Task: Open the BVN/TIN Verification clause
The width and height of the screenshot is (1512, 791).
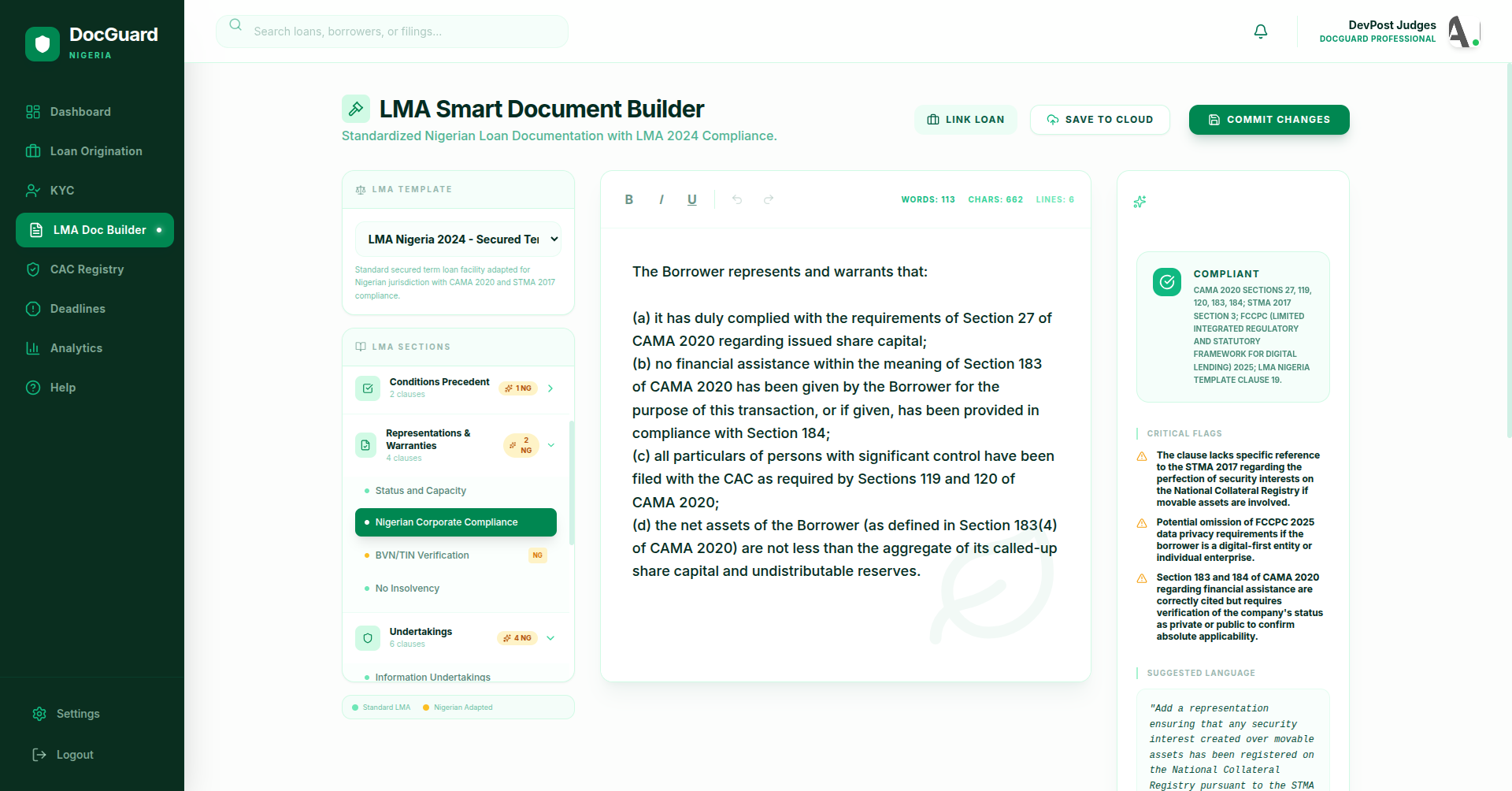Action: pyautogui.click(x=456, y=555)
